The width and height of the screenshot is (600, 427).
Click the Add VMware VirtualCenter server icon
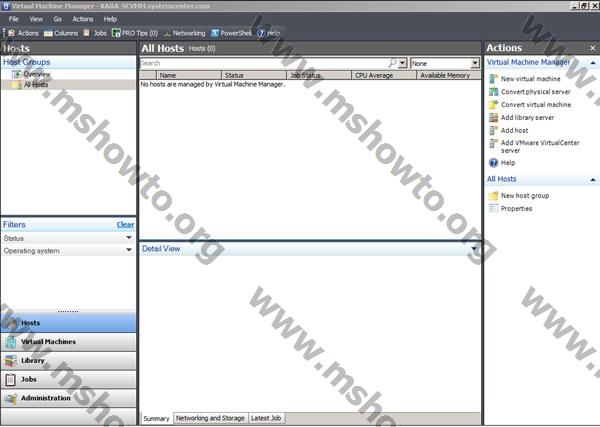pyautogui.click(x=494, y=143)
